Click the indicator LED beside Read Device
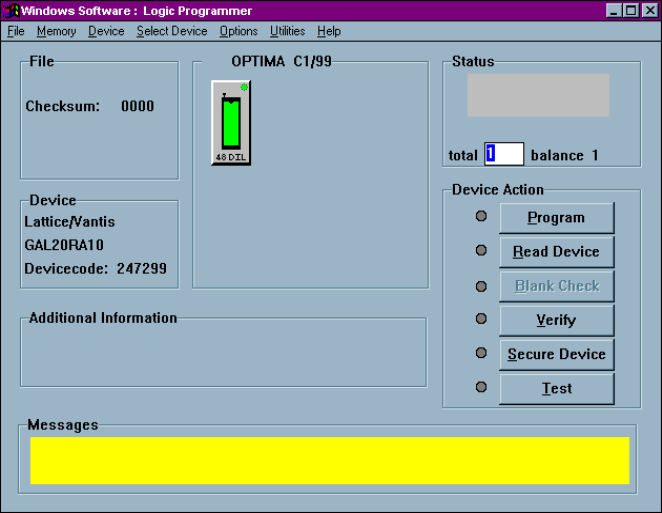This screenshot has width=662, height=513. click(481, 251)
